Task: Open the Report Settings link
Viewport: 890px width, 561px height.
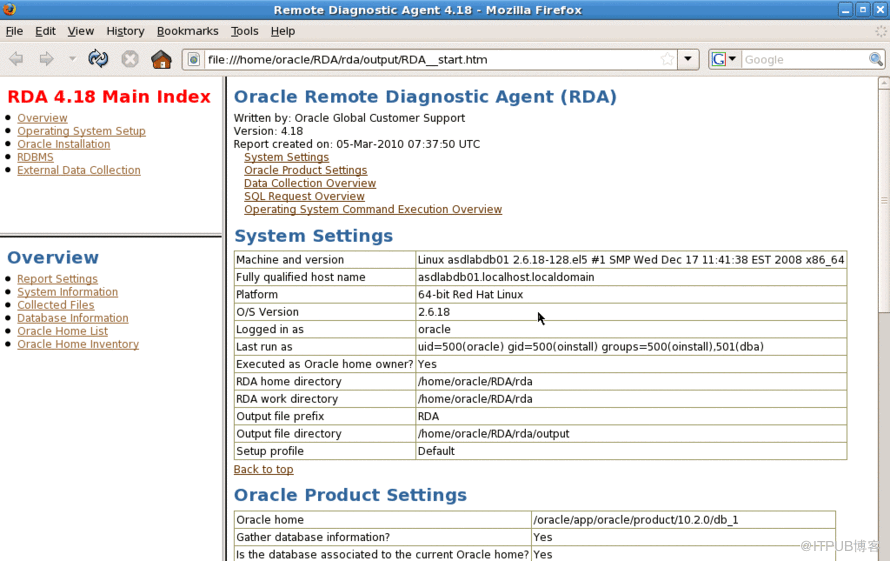Action: click(x=57, y=279)
